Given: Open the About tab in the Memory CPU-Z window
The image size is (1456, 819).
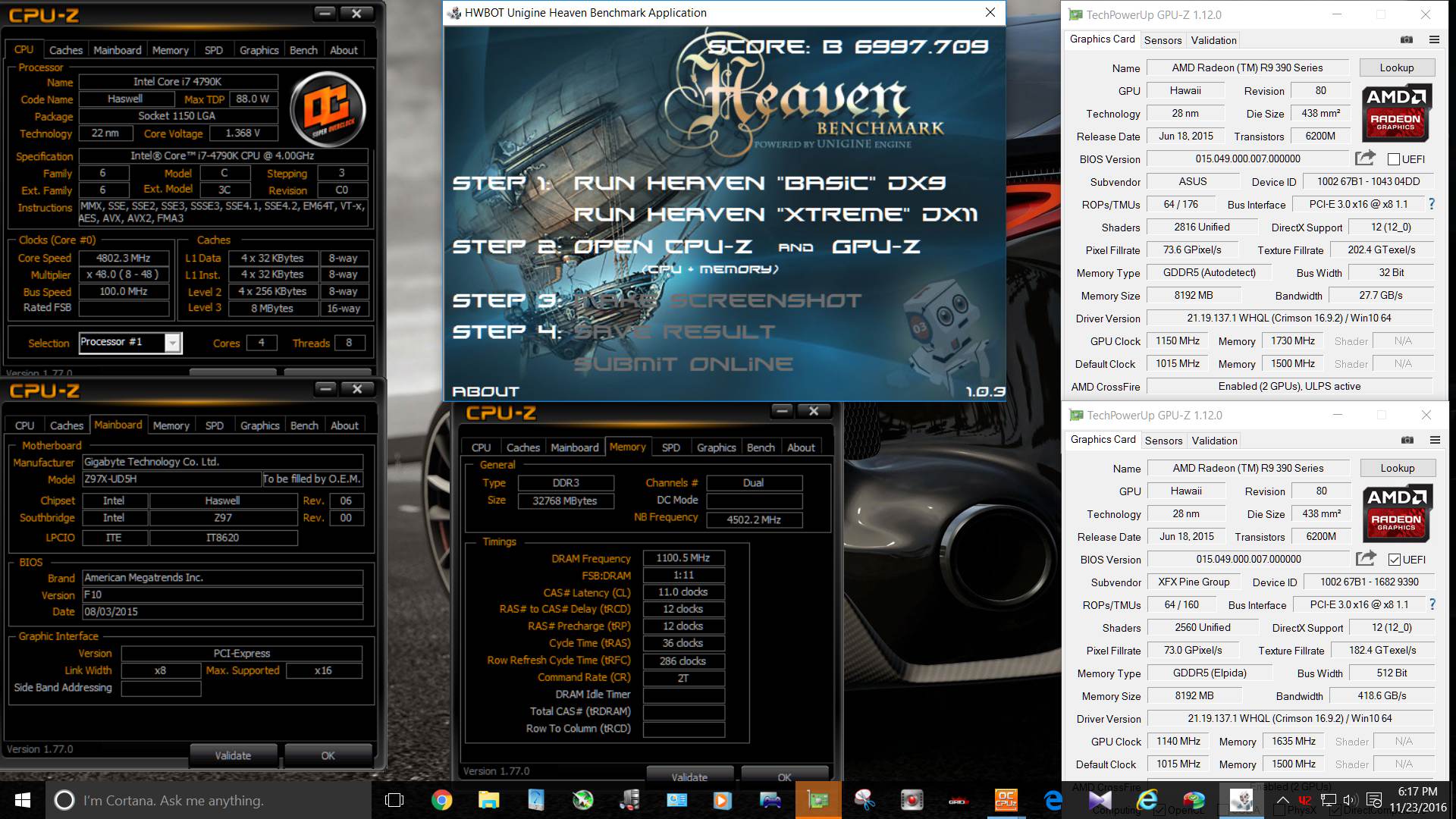Looking at the screenshot, I should click(801, 447).
